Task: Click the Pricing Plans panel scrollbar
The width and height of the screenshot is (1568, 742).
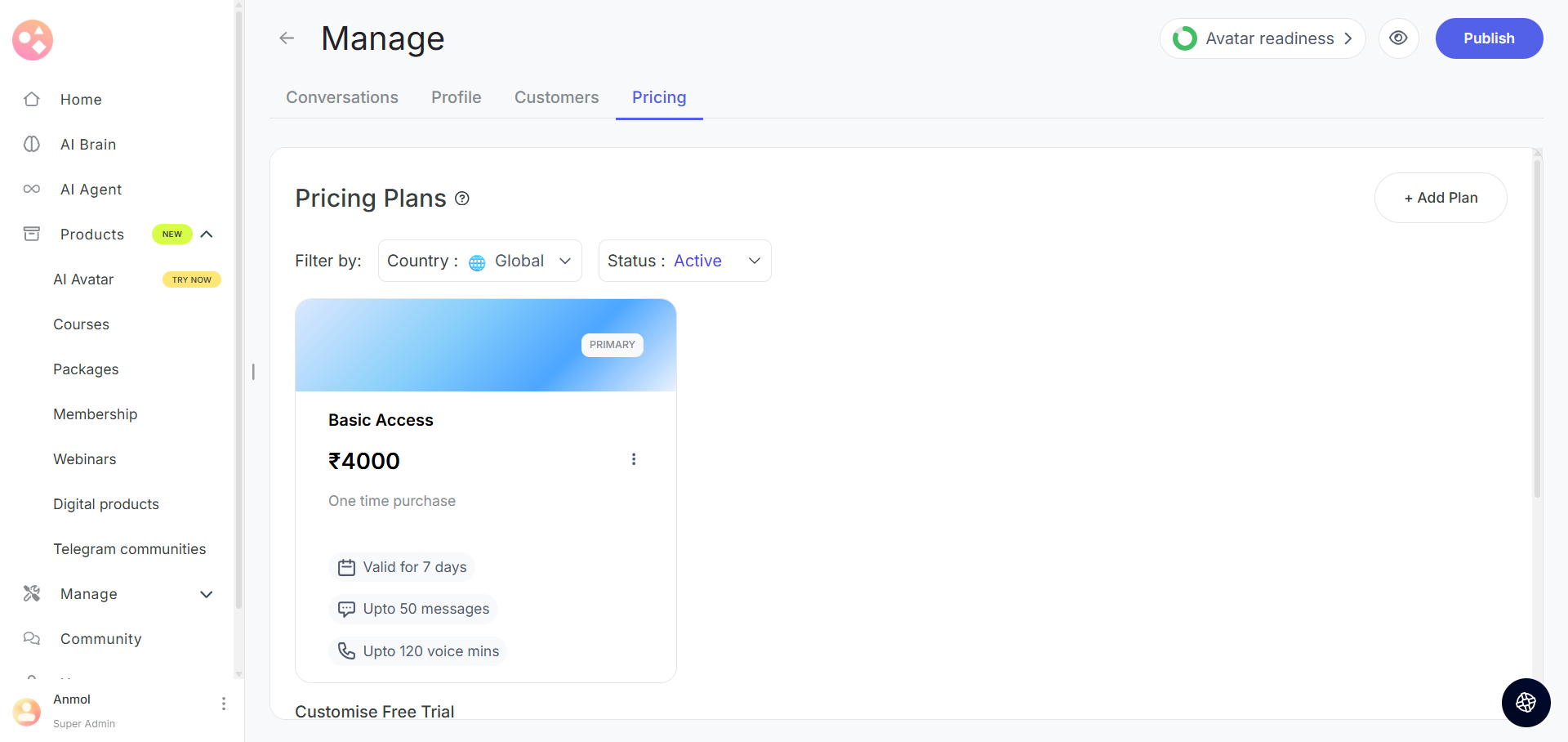Action: (x=1537, y=327)
